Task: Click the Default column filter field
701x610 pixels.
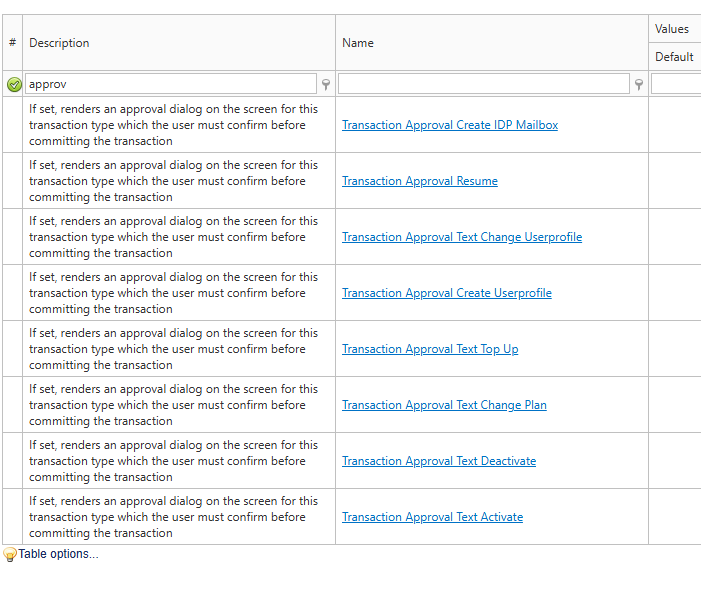Action: (676, 85)
